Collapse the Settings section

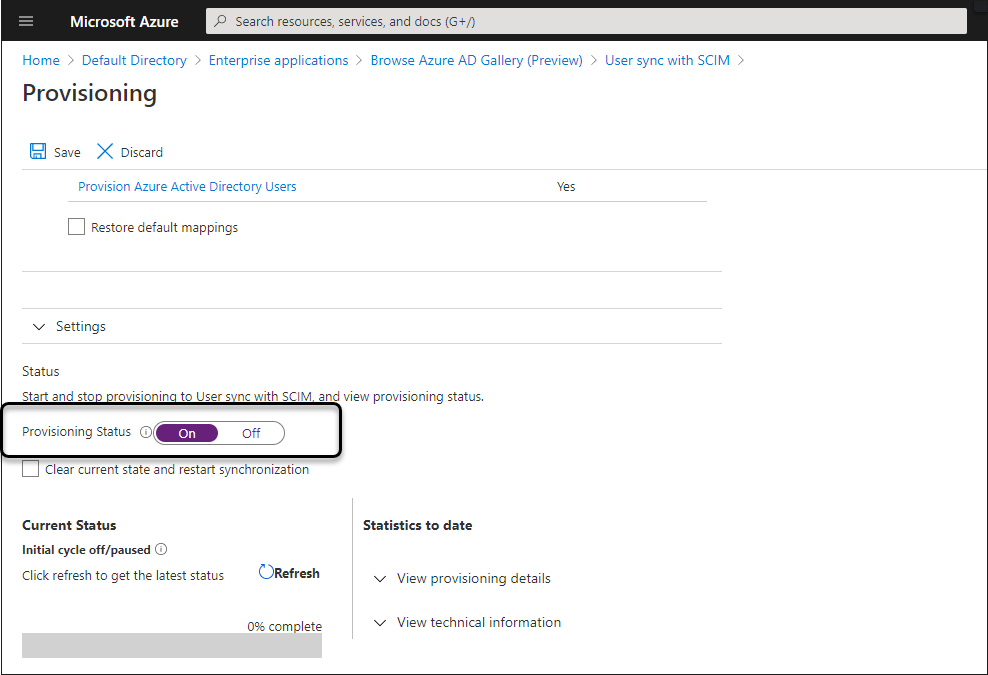tap(39, 326)
